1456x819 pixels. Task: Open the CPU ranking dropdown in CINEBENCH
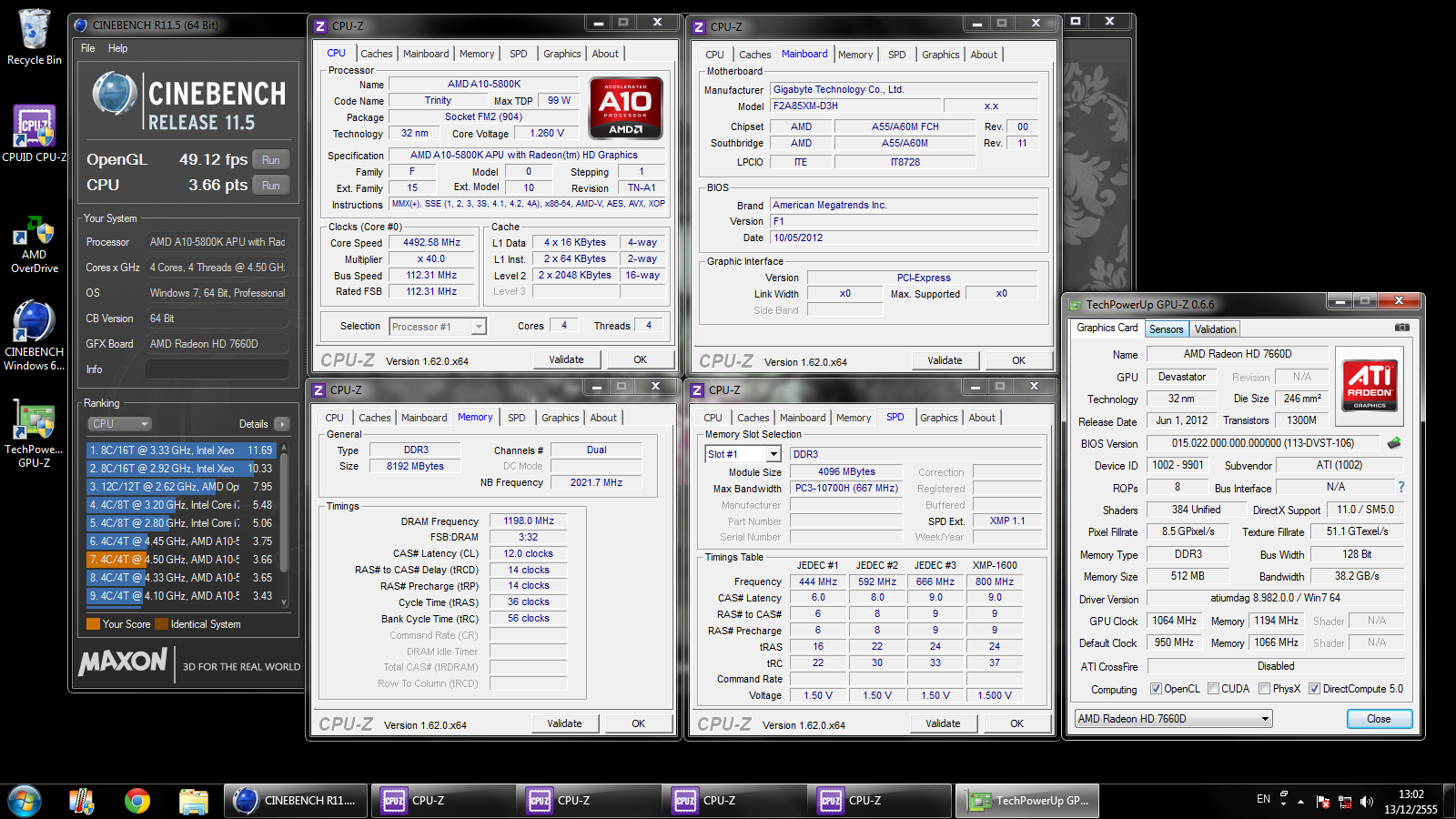119,424
